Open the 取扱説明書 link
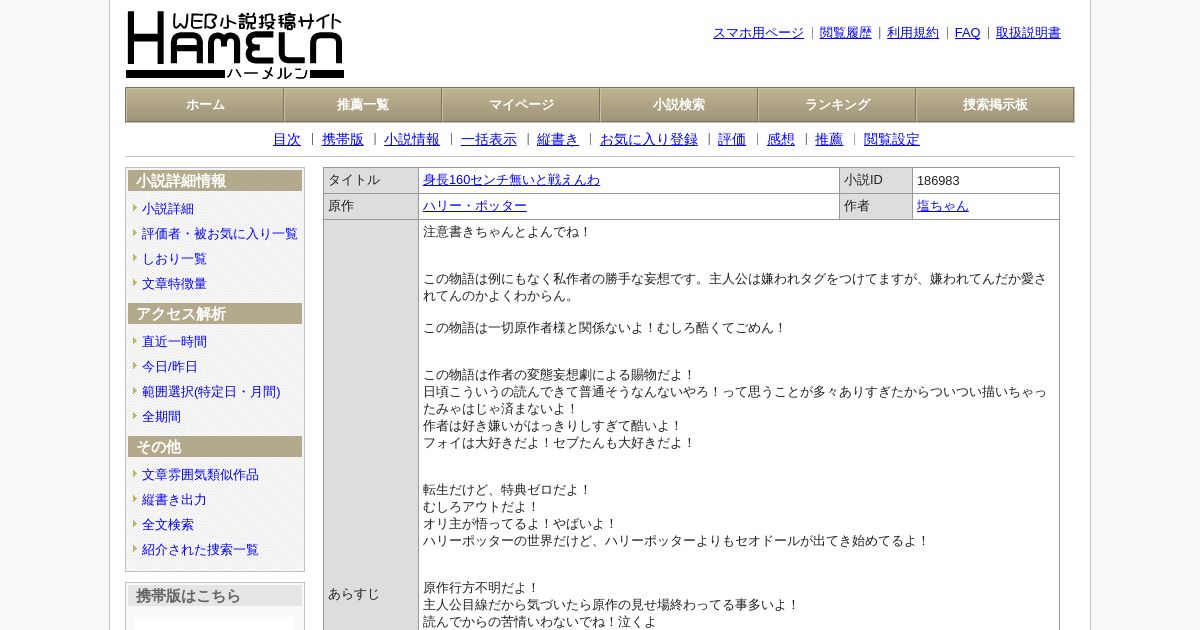1200x630 pixels. [1028, 33]
